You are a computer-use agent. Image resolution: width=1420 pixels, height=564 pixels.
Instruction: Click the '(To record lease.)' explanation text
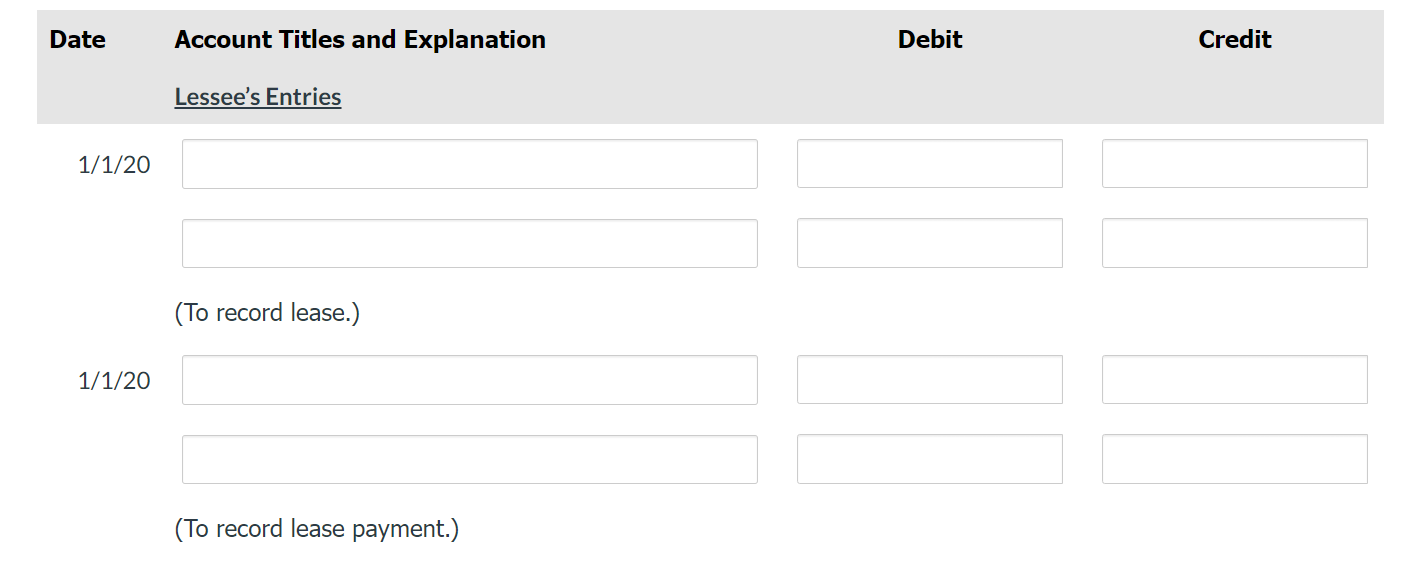pos(267,313)
